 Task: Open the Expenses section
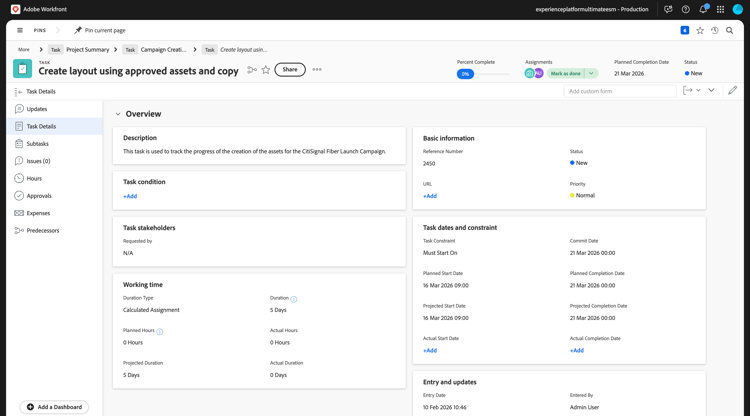click(x=38, y=213)
